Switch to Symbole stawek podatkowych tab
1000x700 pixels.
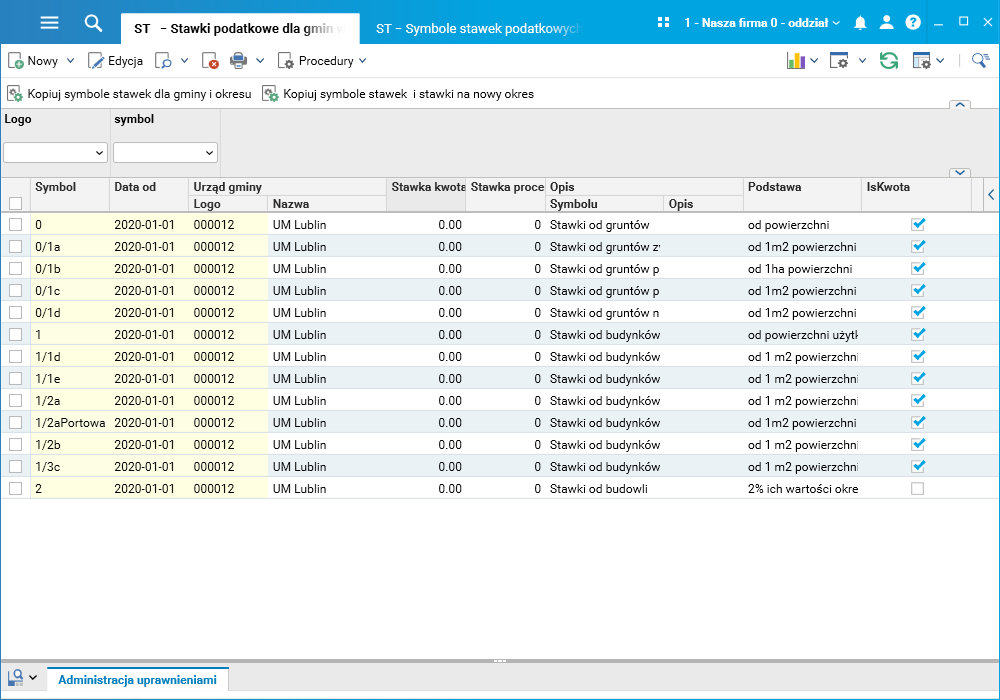click(x=477, y=28)
